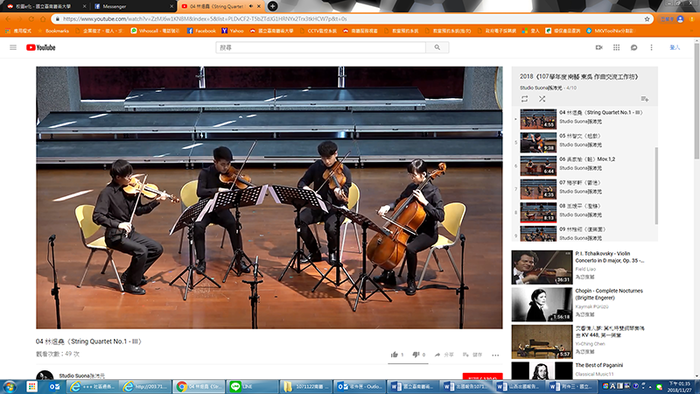
Task: Open the YouTube hamburger guide menu
Action: pos(13,47)
